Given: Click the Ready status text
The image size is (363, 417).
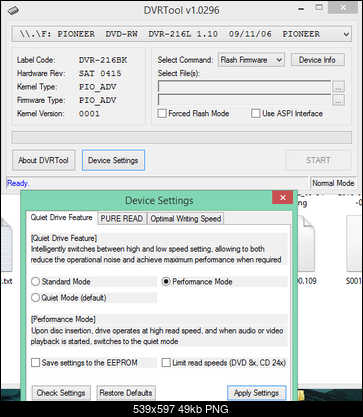Looking at the screenshot, I should click(x=18, y=183).
